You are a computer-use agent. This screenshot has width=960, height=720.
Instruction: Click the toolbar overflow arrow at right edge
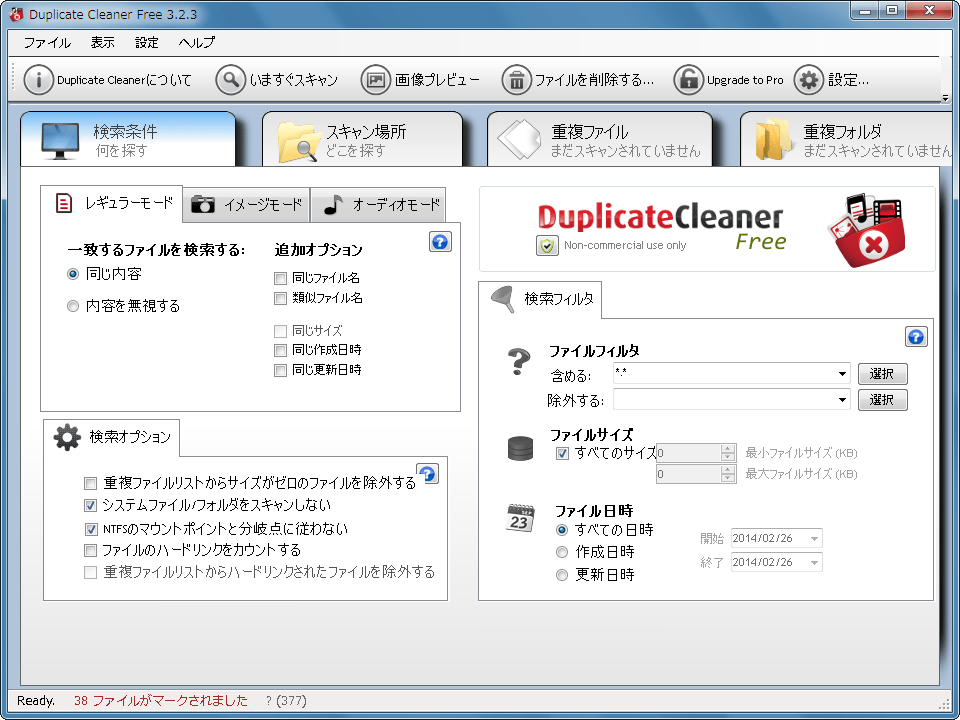click(x=945, y=98)
